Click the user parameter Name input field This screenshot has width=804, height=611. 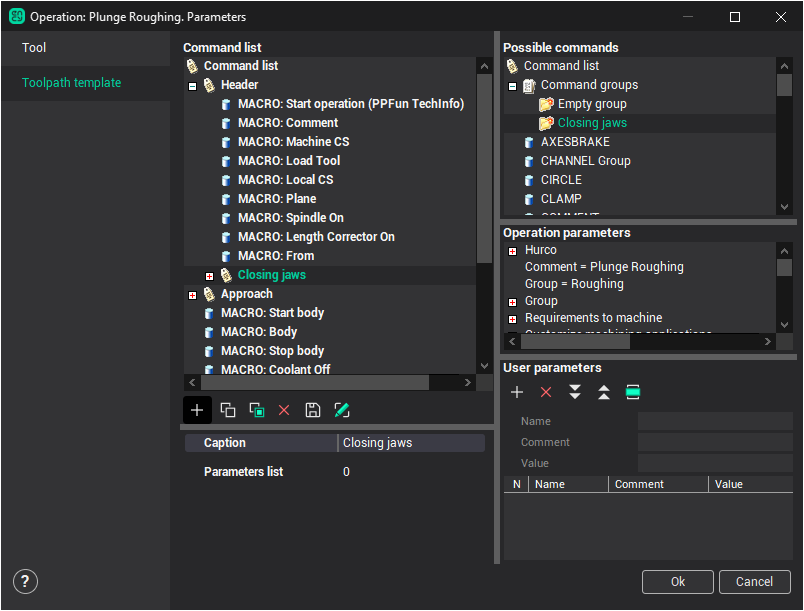714,421
